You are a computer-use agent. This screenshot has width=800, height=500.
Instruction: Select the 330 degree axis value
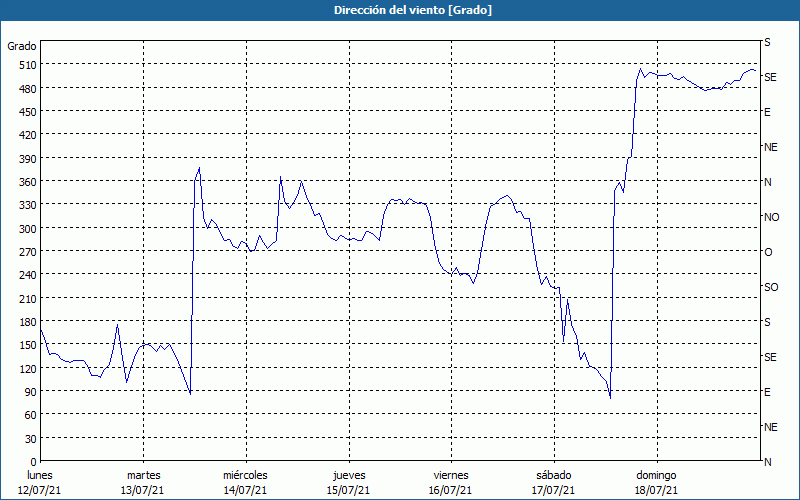[x=28, y=205]
